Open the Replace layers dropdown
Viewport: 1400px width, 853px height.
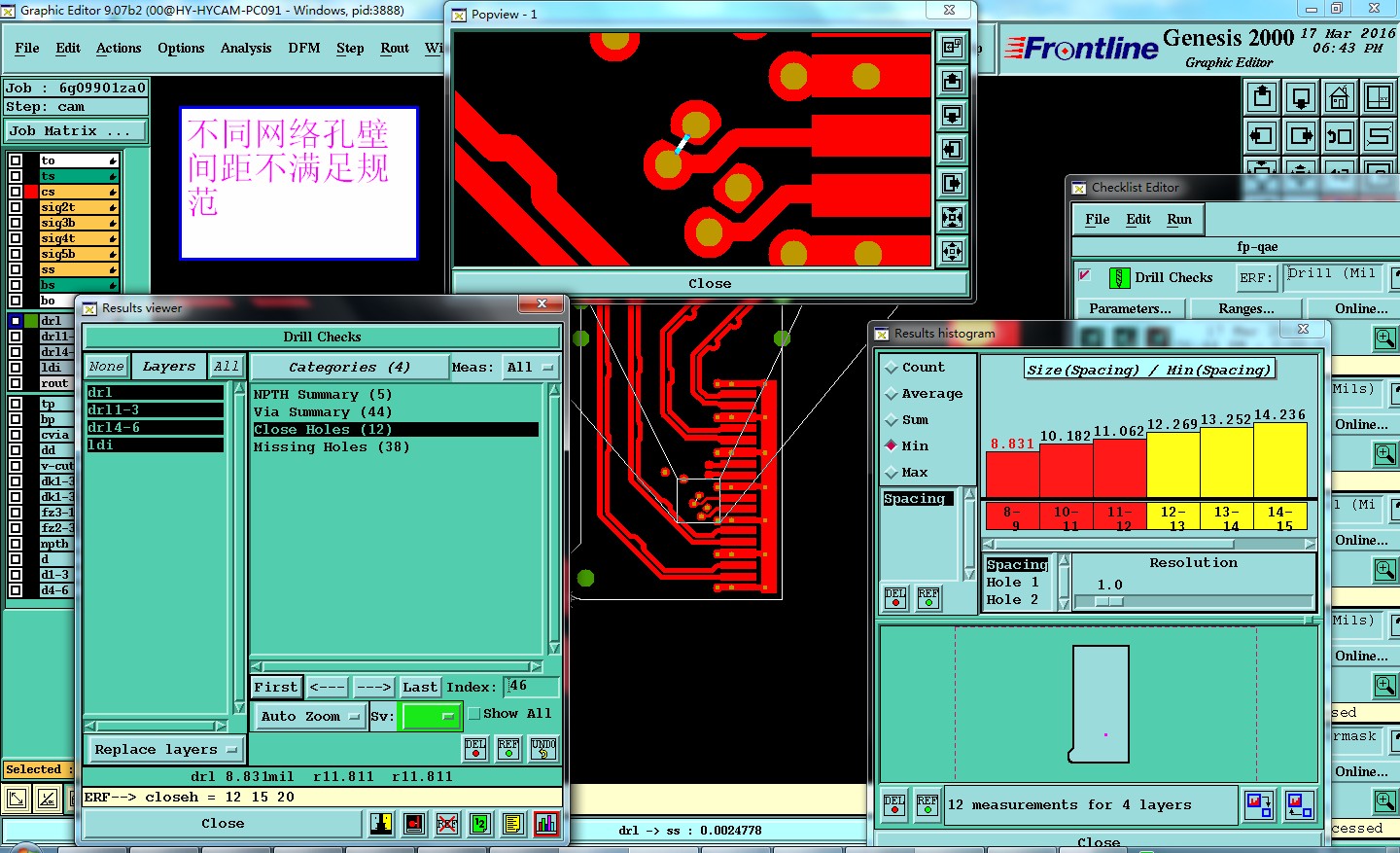click(166, 750)
